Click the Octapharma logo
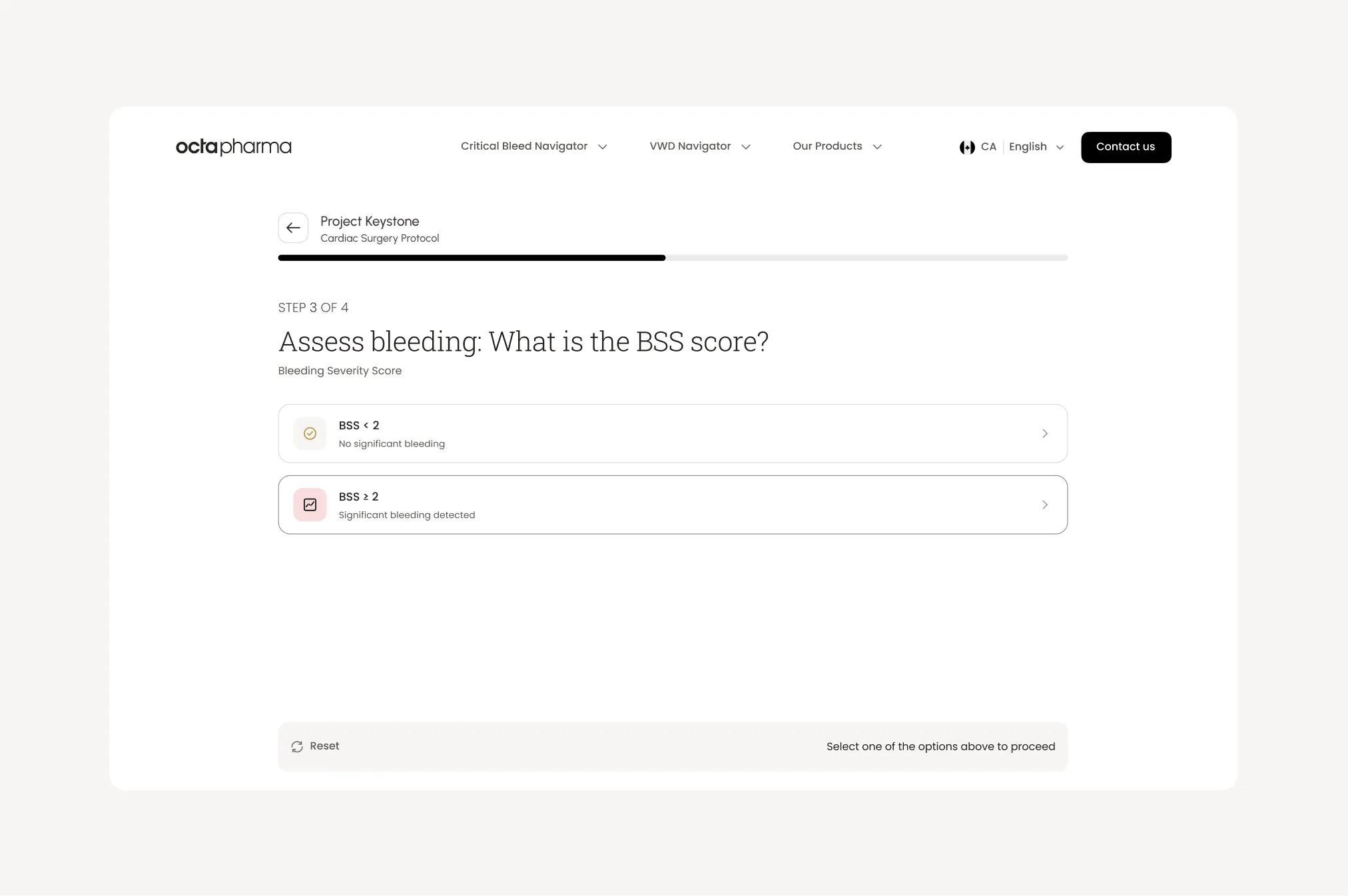The image size is (1348, 896). click(x=234, y=146)
